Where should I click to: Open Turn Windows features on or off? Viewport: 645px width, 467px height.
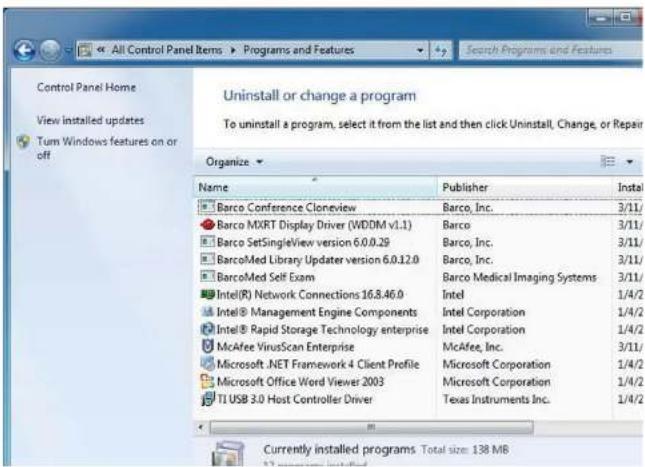(107, 148)
